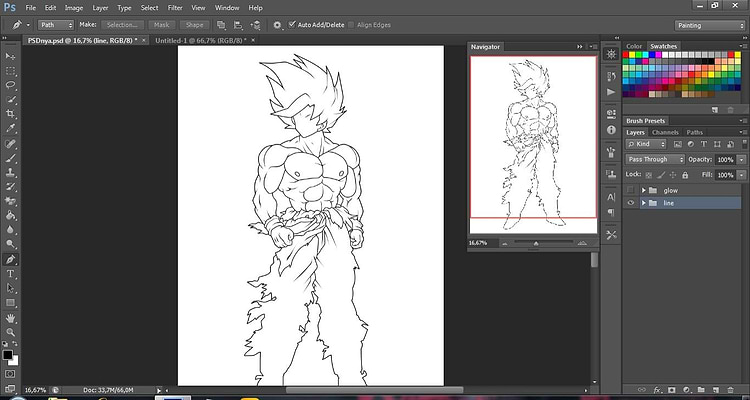This screenshot has height=400, width=750.
Task: Open the Fill slider dropdown
Action: click(x=741, y=175)
